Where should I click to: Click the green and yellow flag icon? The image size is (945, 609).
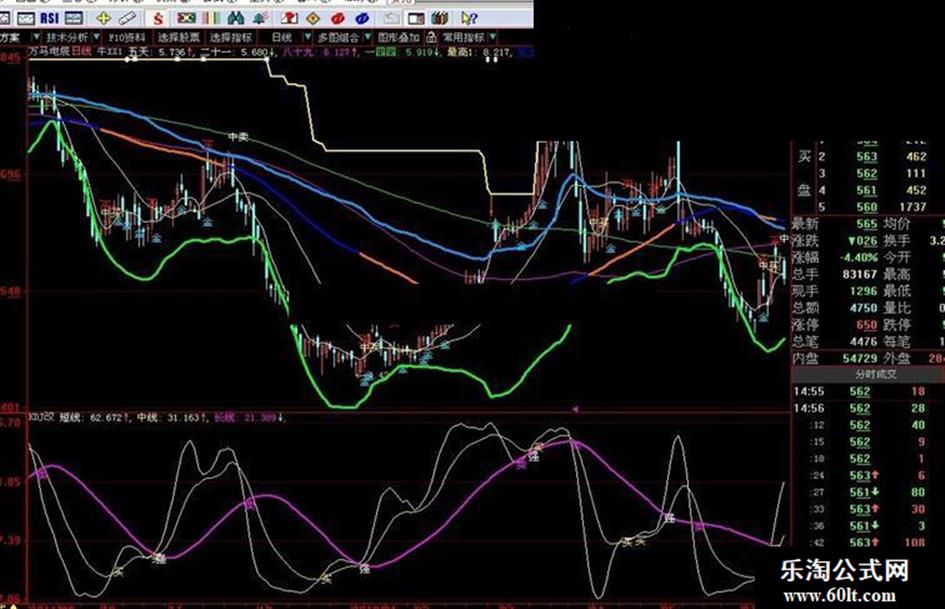click(187, 18)
